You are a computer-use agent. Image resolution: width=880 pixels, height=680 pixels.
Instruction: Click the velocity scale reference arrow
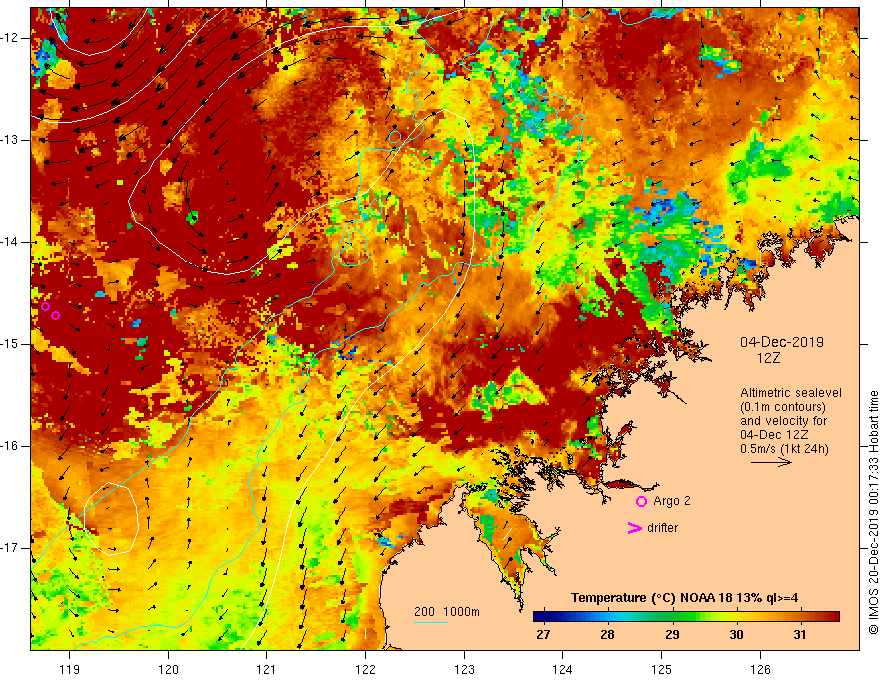tap(771, 462)
